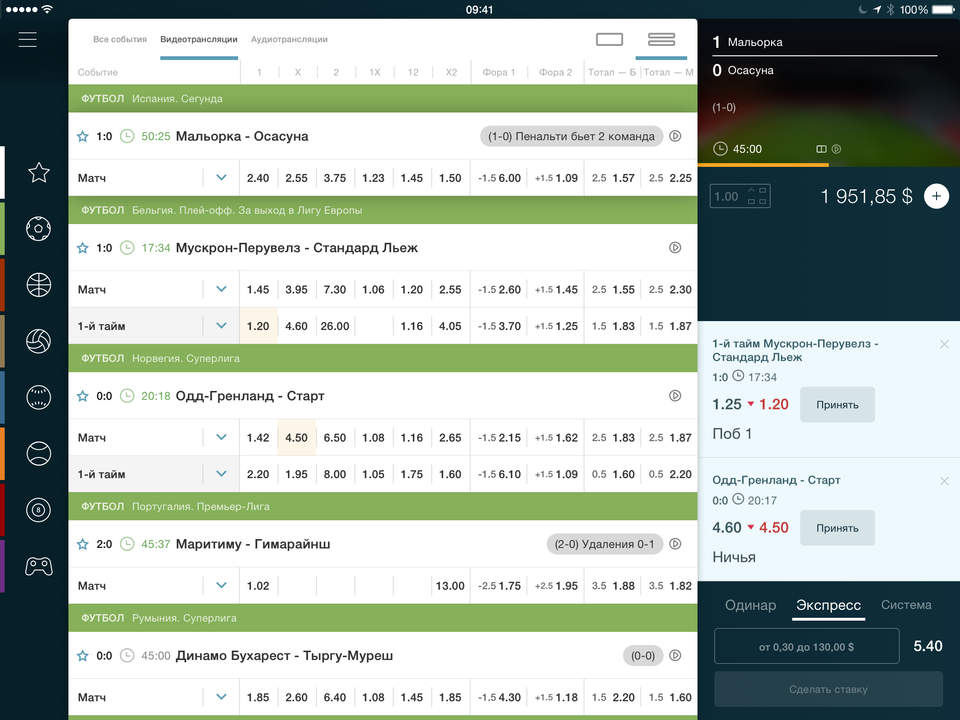Expand Матч markets for Мускрон-Перувелз

[222, 289]
